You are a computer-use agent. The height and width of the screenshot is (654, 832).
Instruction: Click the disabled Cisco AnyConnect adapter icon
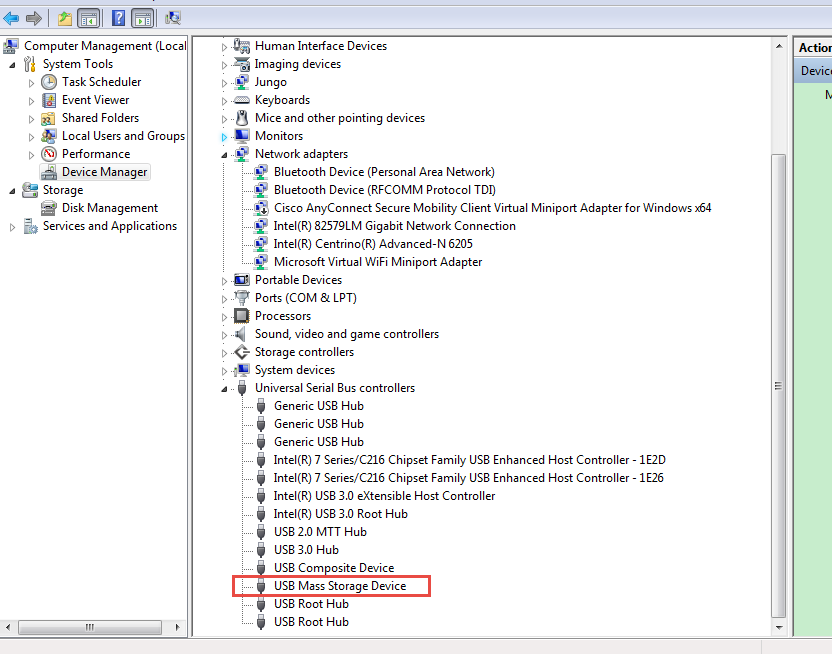pyautogui.click(x=261, y=208)
